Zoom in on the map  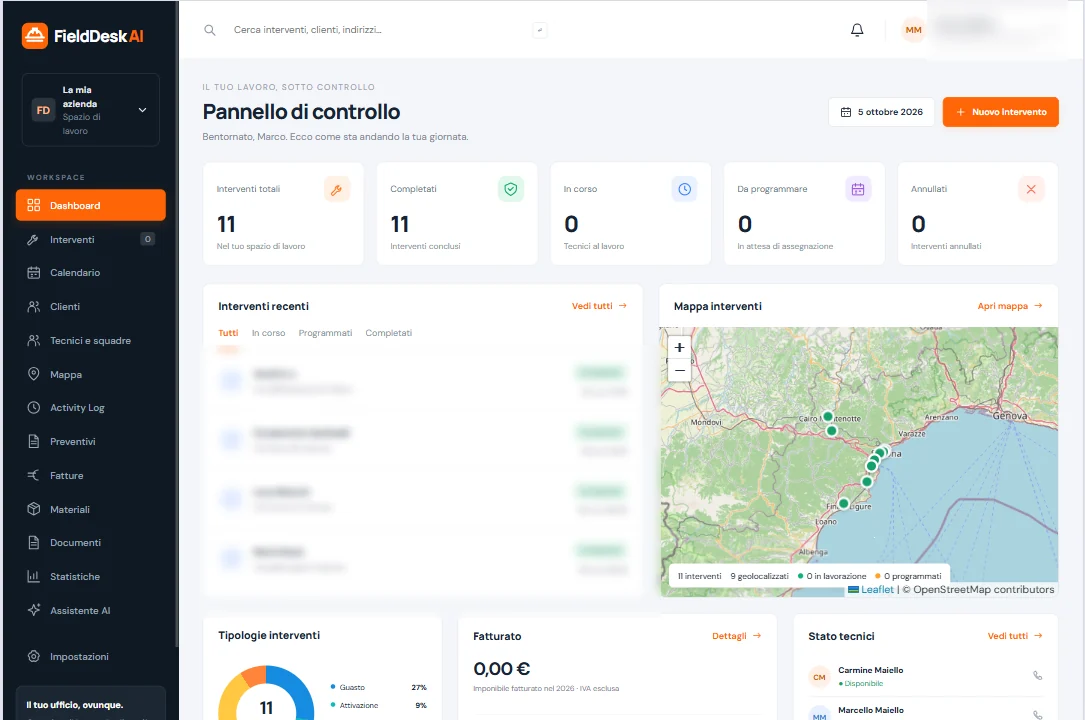coord(680,348)
